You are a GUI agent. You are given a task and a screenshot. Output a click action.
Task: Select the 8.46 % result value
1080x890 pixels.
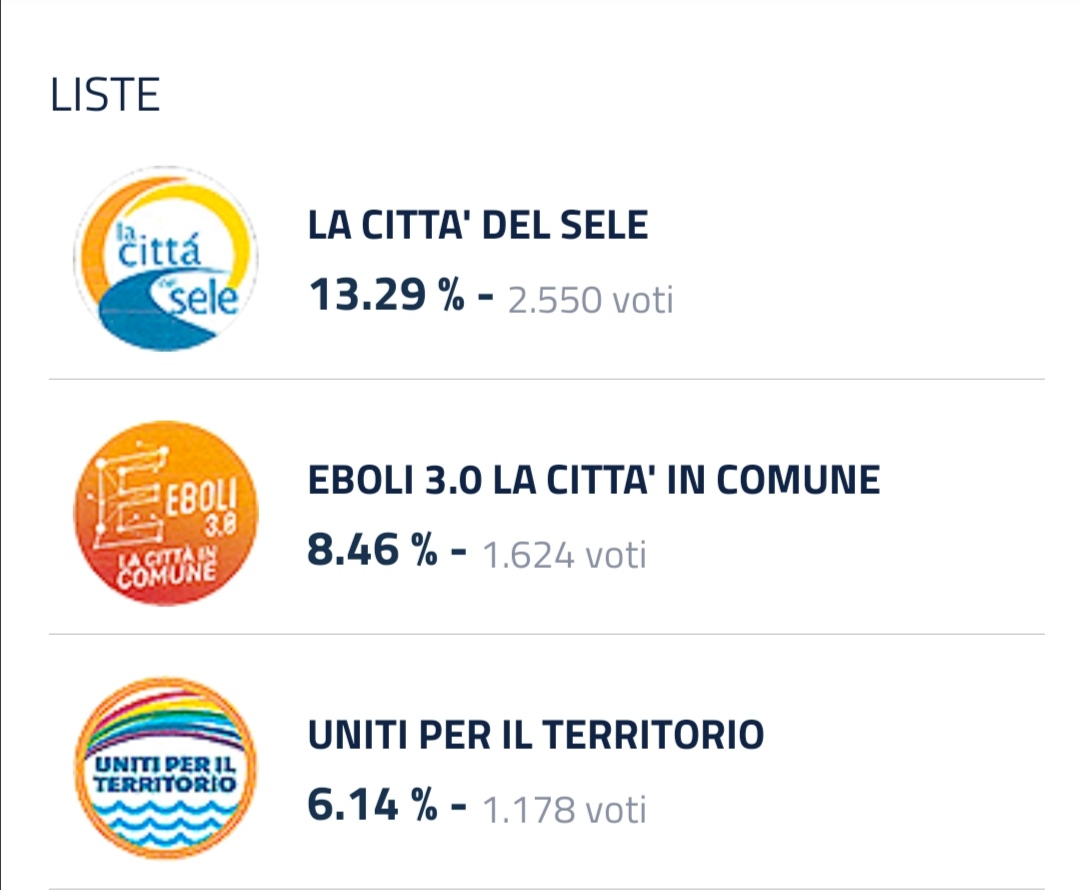point(372,550)
